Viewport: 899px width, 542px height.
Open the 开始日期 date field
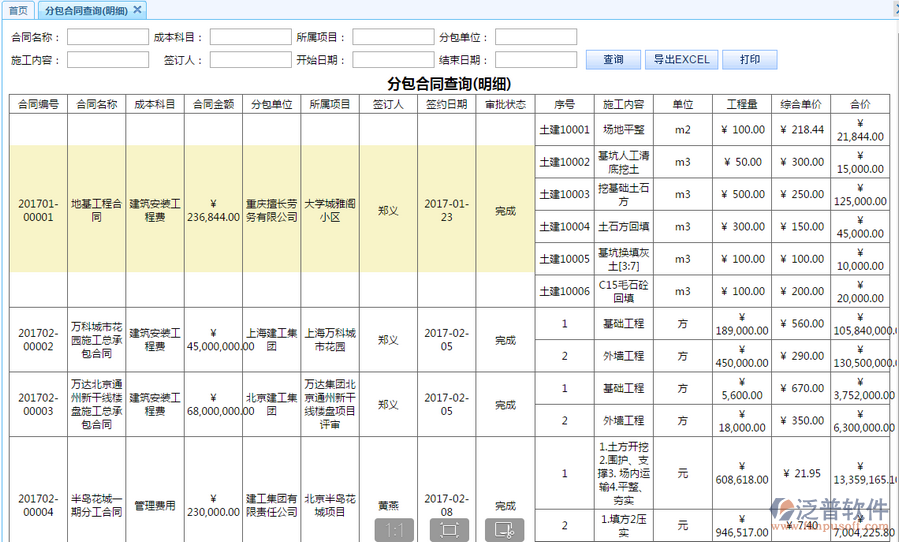(x=392, y=60)
